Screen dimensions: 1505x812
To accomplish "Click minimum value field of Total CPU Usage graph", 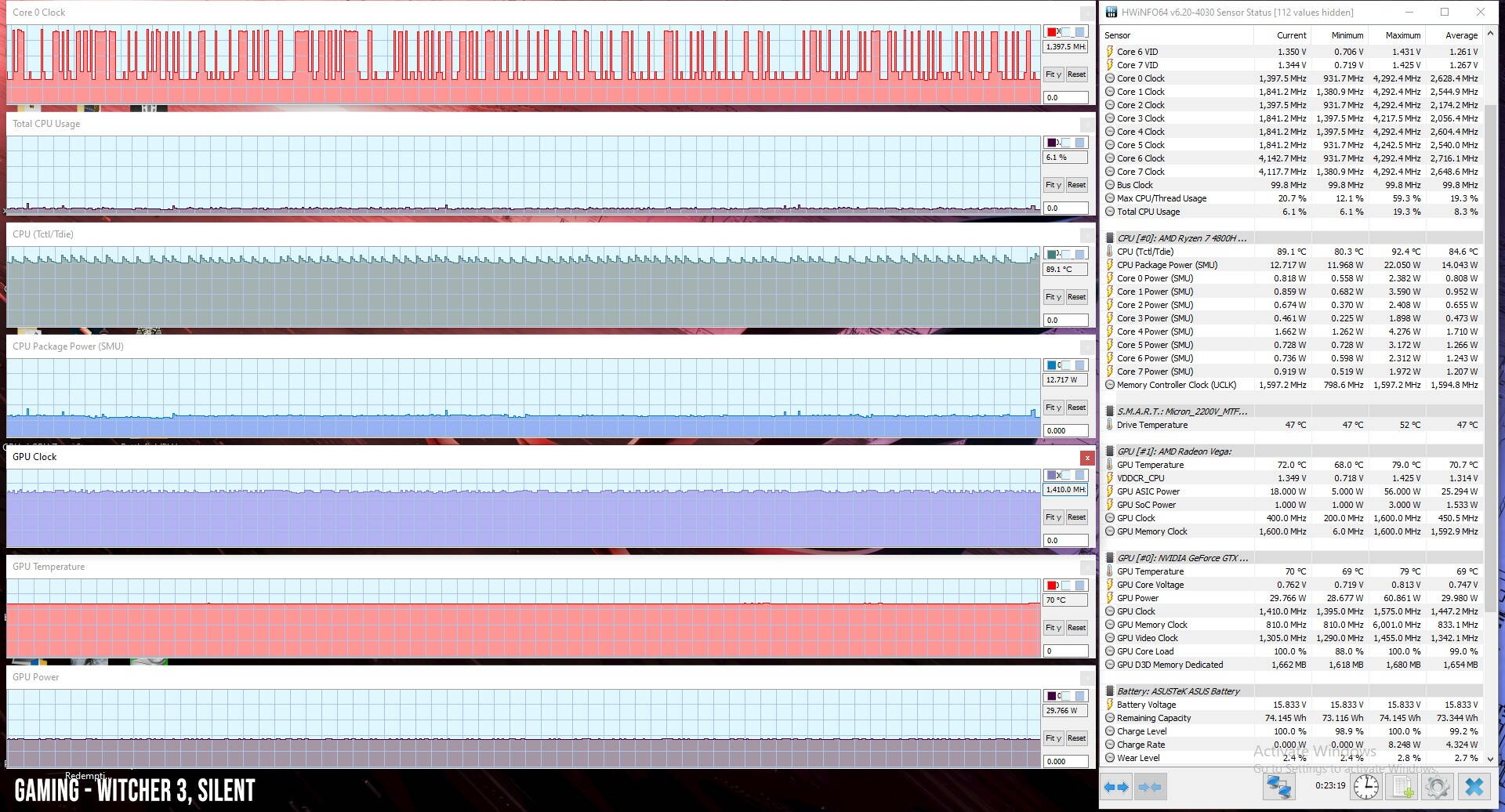I will click(1065, 208).
